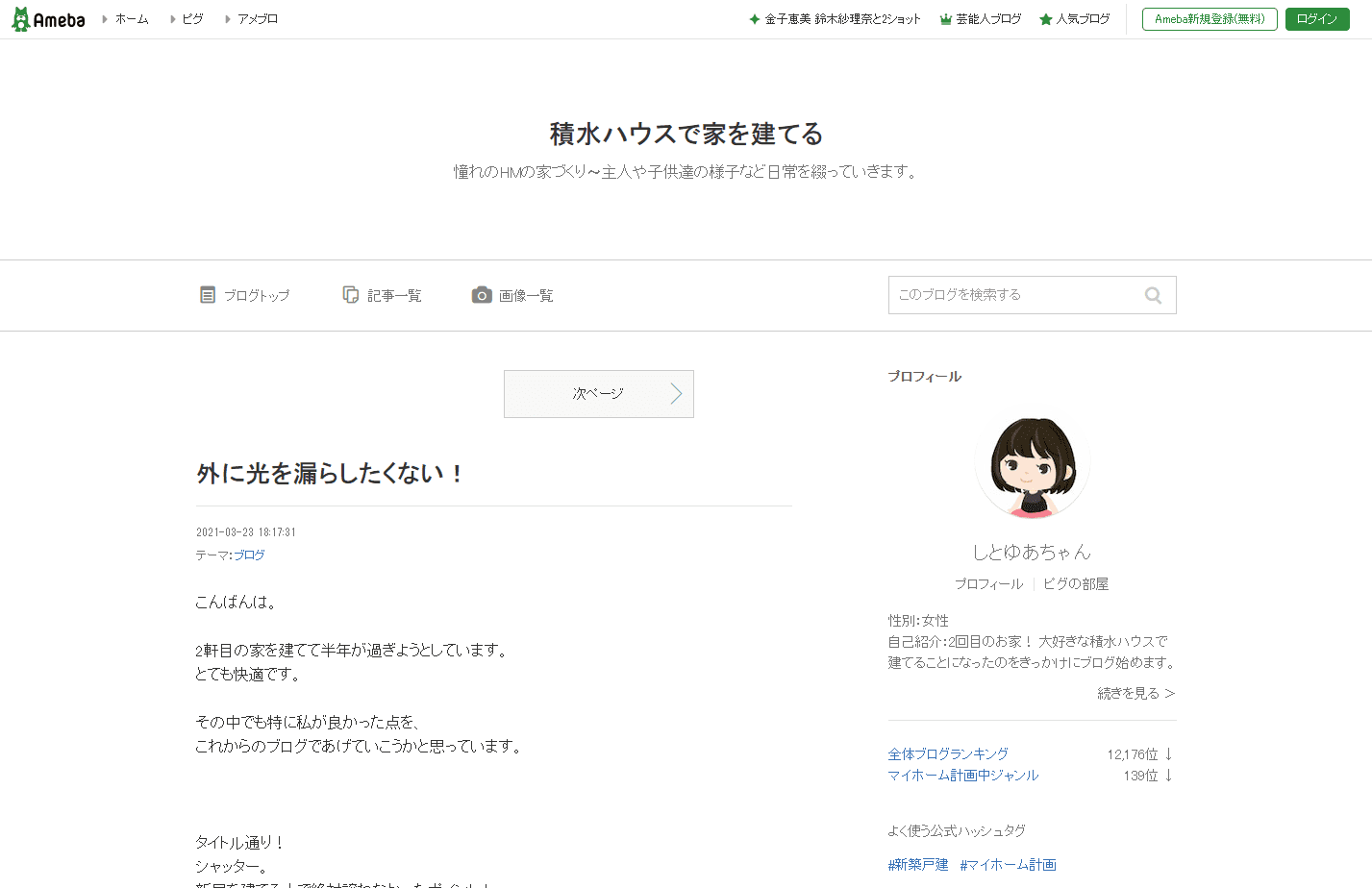Click the プロフィール sidebar heading
Image resolution: width=1372 pixels, height=888 pixels.
[925, 377]
